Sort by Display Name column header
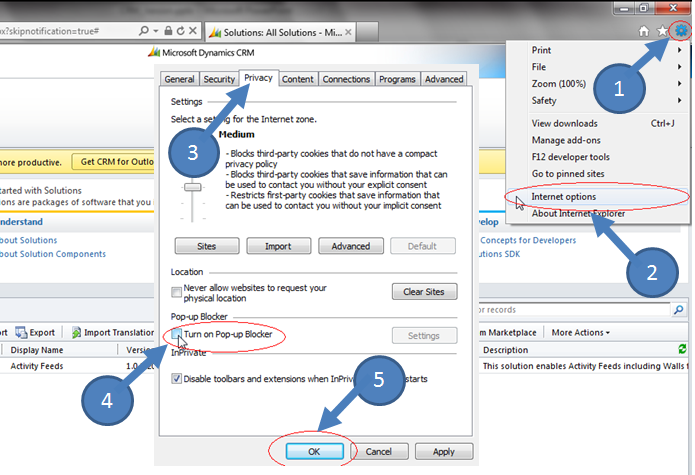This screenshot has height=475, width=695. [37, 350]
